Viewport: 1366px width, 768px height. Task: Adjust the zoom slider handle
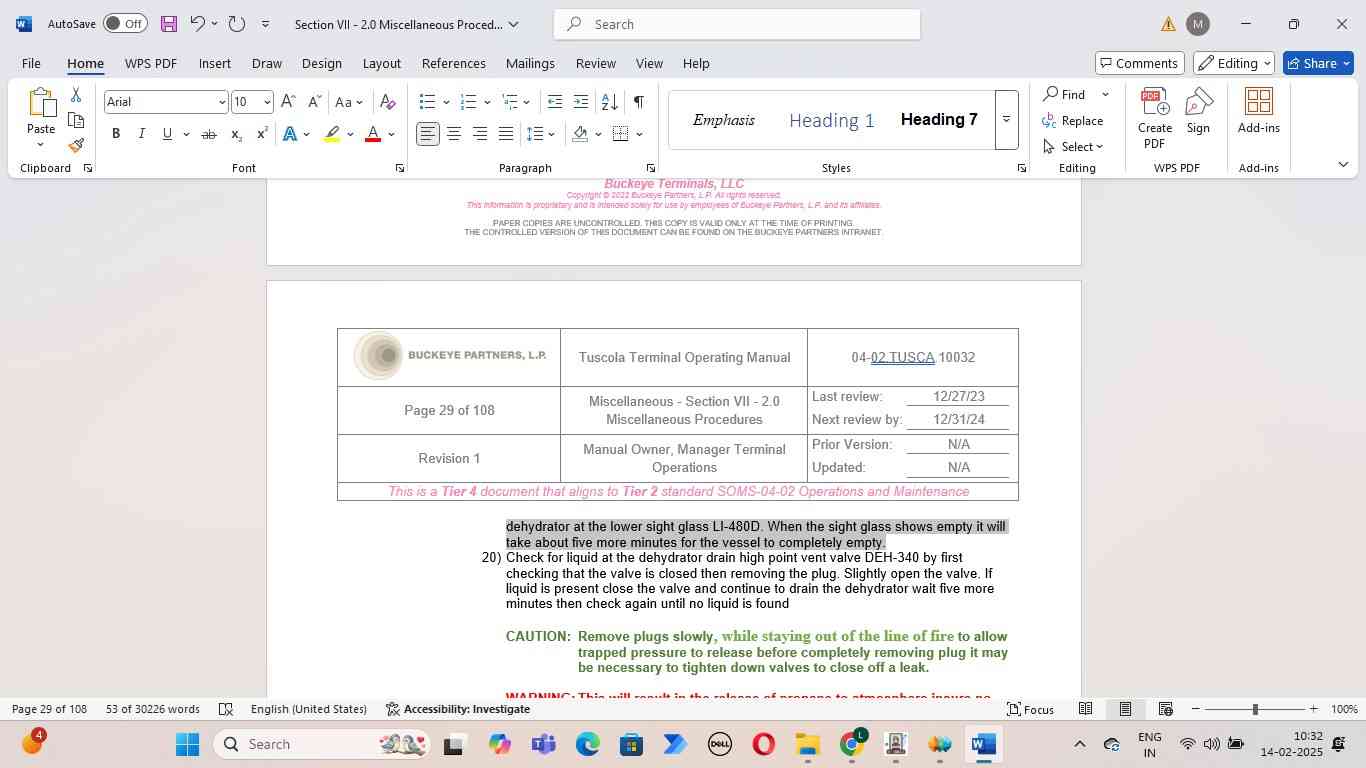point(1255,709)
